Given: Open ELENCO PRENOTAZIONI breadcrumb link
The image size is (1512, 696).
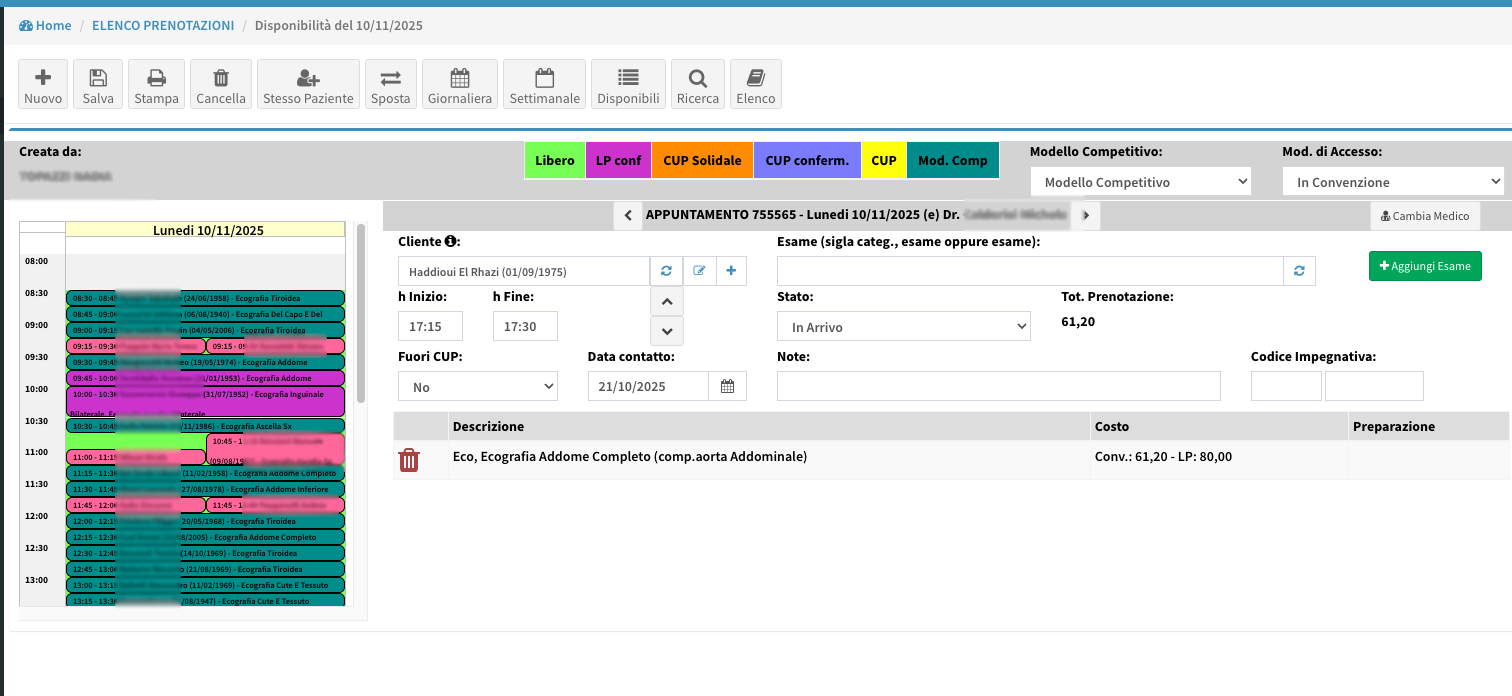Looking at the screenshot, I should point(163,25).
